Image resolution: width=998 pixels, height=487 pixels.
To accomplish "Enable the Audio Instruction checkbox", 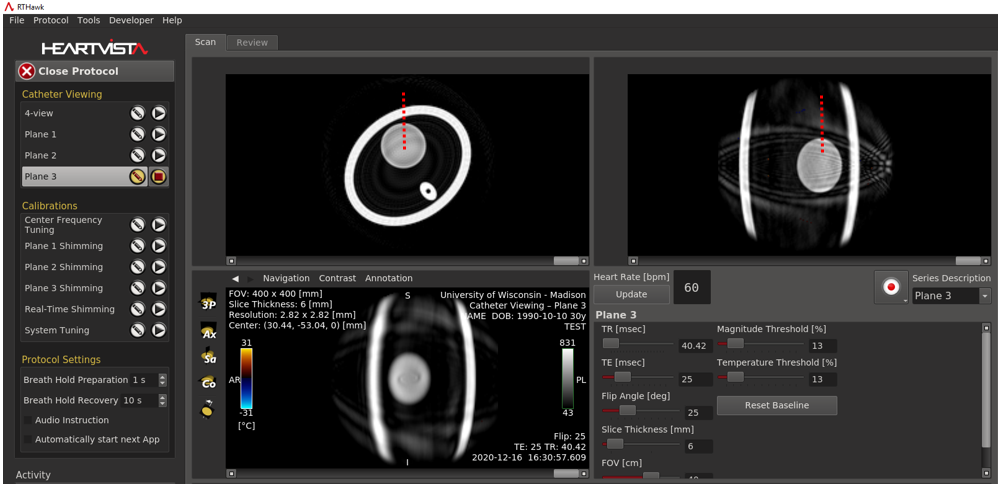I will tap(28, 421).
